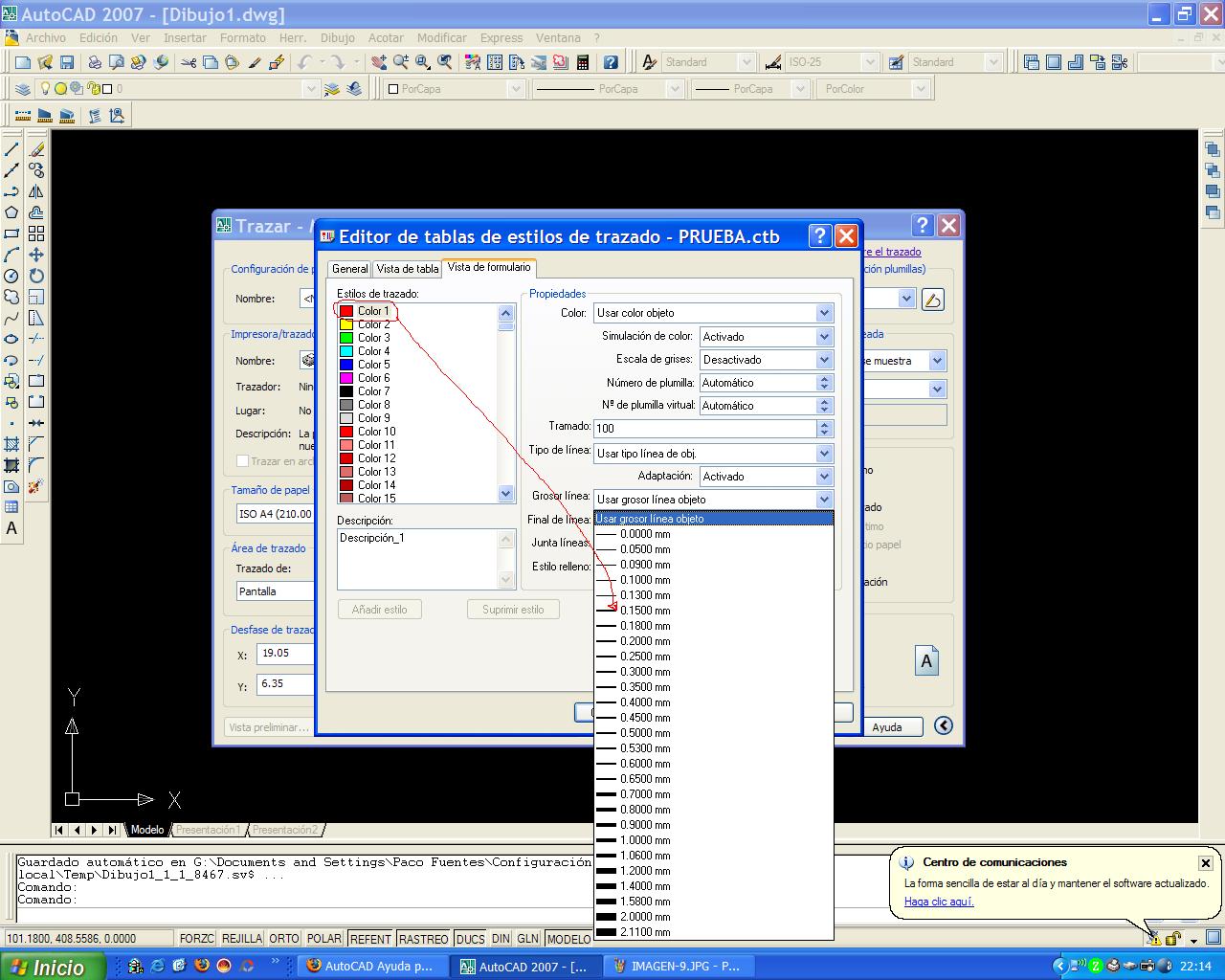The image size is (1225, 980).
Task: Click the Descripción text box
Action: tap(418, 560)
